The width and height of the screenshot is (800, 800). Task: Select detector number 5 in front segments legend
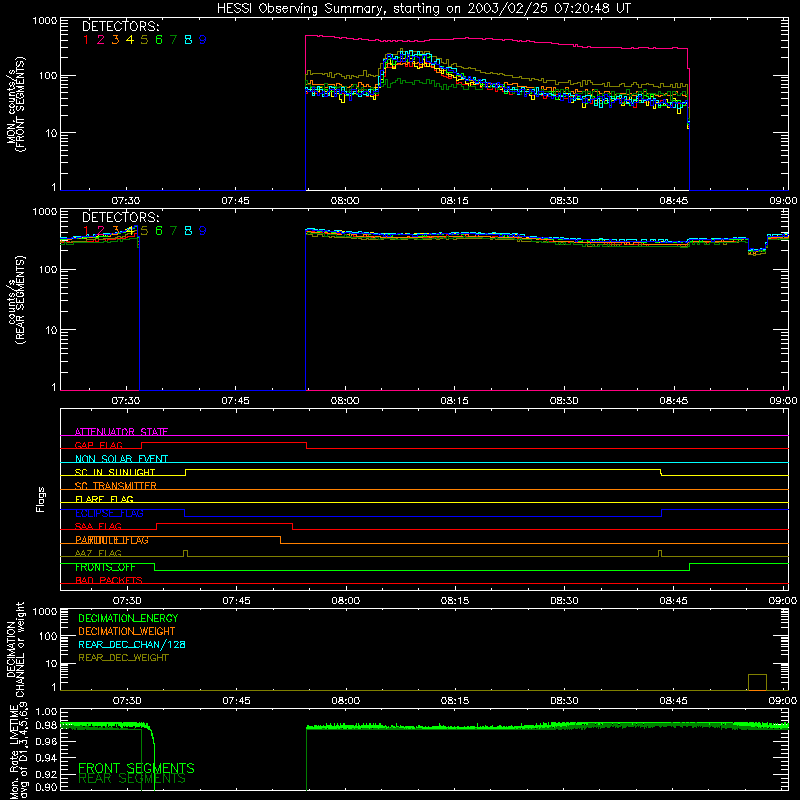pos(144,40)
